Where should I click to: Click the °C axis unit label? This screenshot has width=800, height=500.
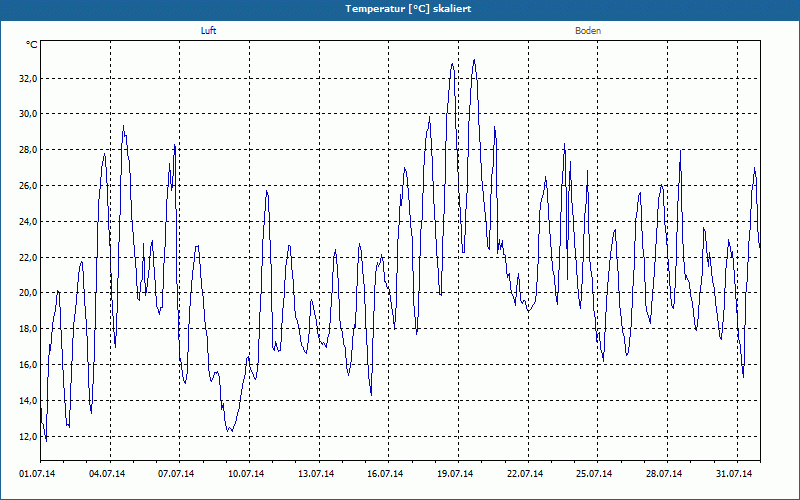(32, 45)
